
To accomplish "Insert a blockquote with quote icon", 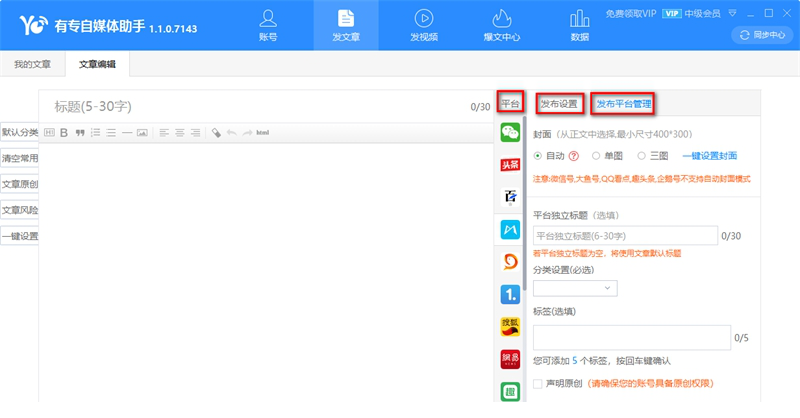I will click(80, 133).
